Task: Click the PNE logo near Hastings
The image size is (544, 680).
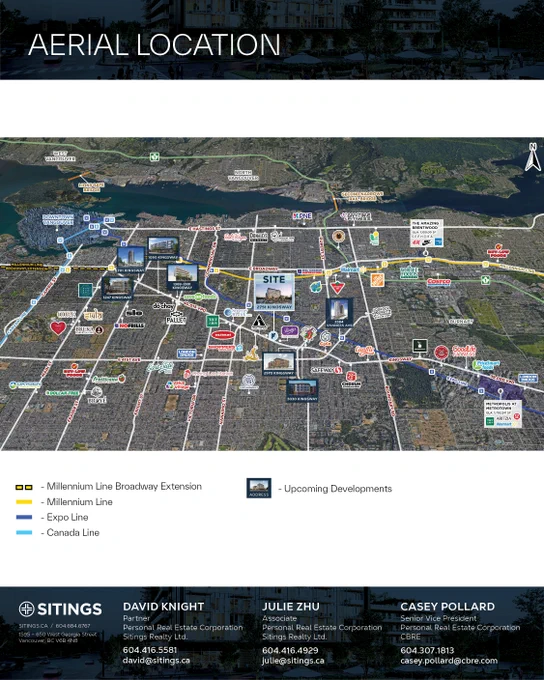Action: point(302,216)
